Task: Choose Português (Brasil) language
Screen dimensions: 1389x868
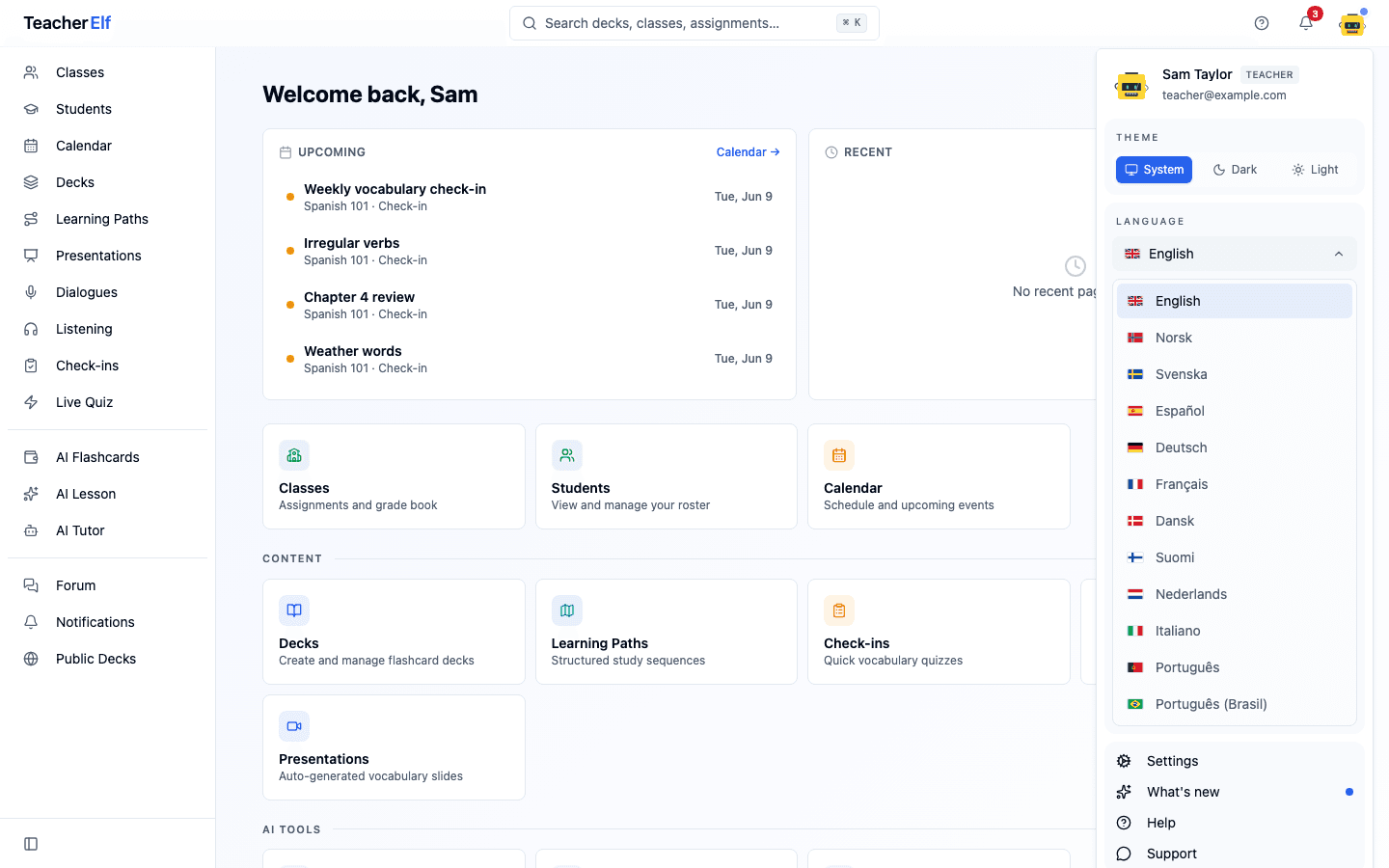Action: pos(1235,704)
